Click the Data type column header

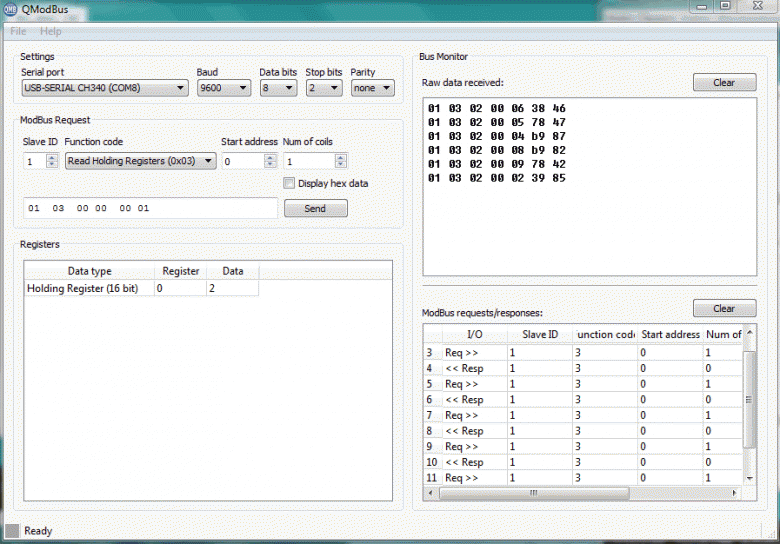click(x=90, y=271)
